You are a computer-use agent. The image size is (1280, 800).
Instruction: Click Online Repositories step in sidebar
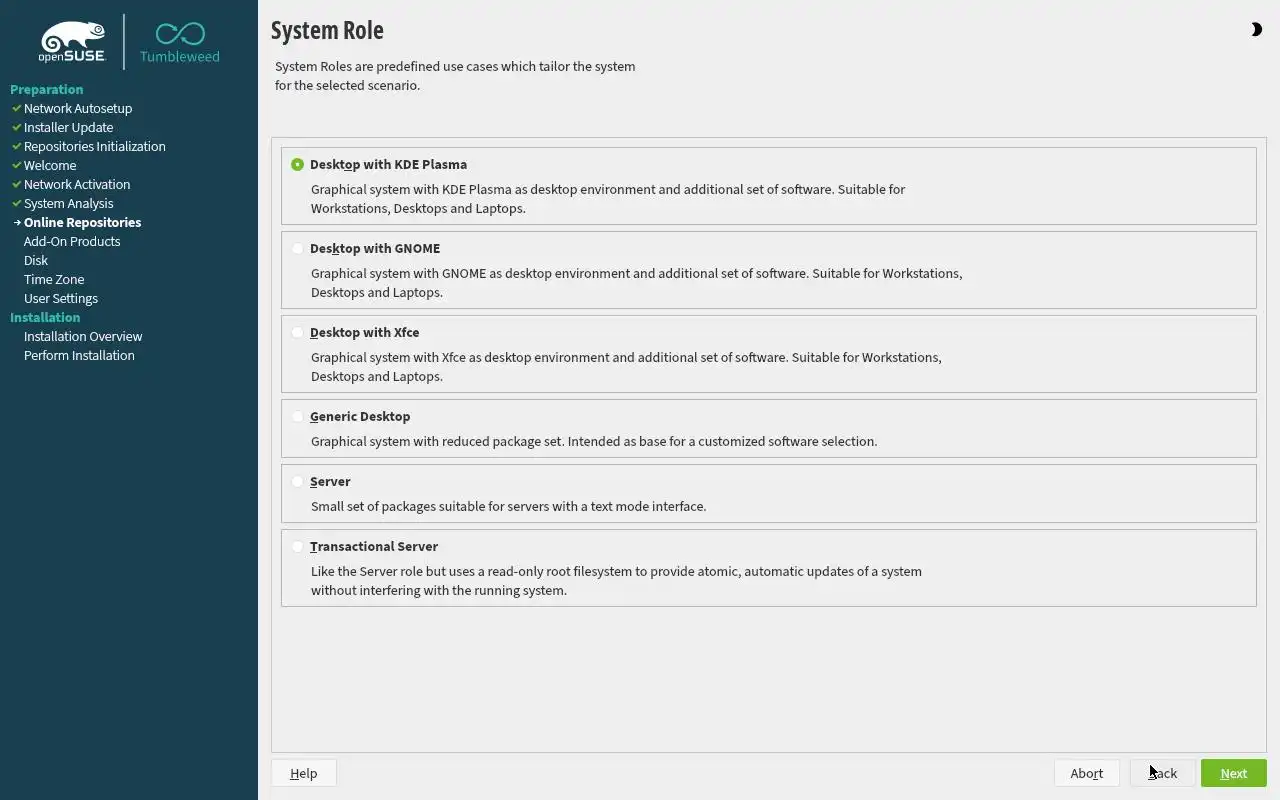point(82,222)
